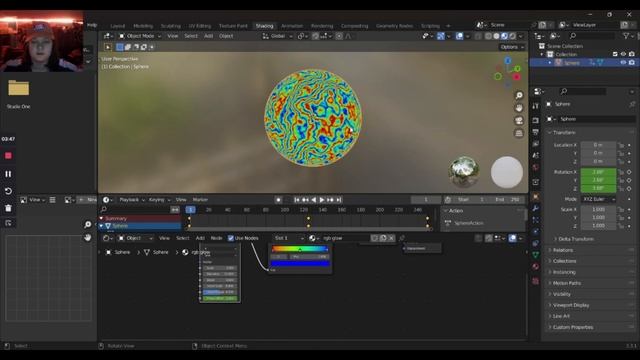Click the play animation button
The height and width of the screenshot is (360, 640).
click(322, 200)
